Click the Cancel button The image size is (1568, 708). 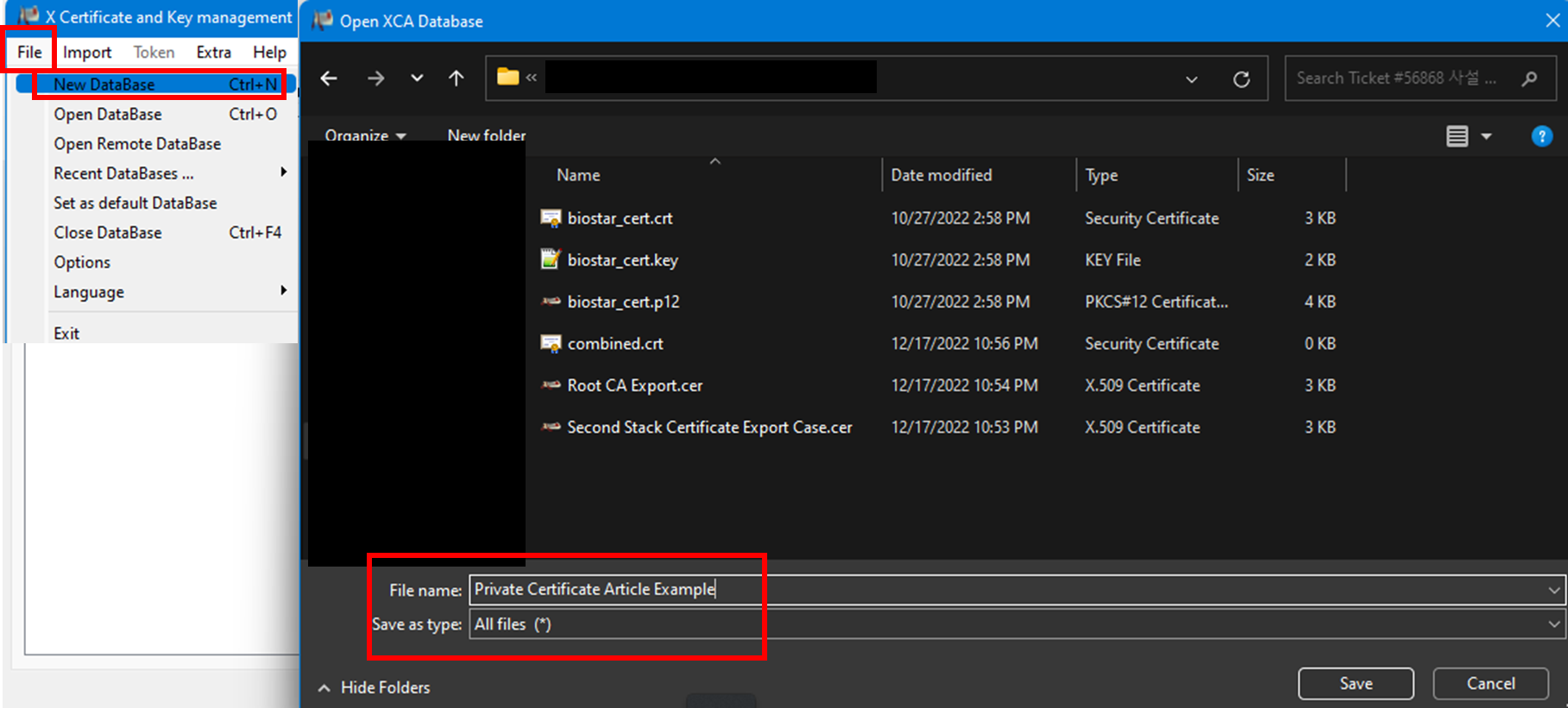pyautogui.click(x=1490, y=683)
